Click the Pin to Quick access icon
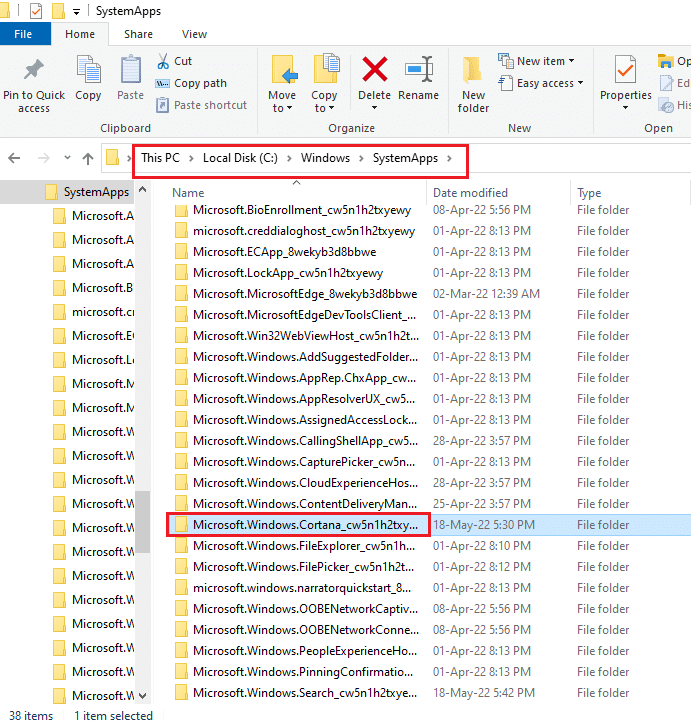 [33, 70]
